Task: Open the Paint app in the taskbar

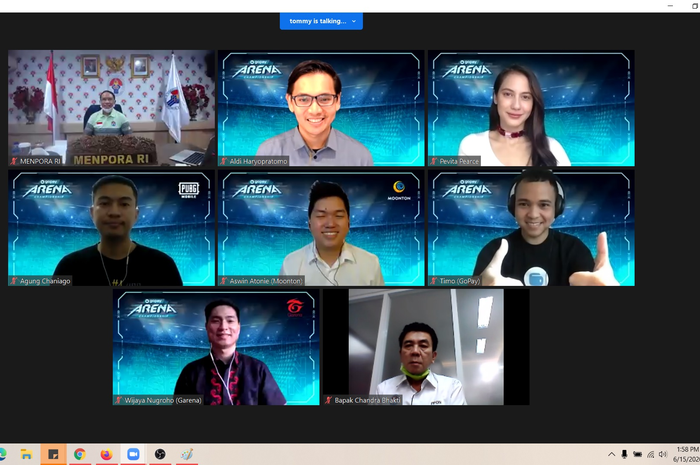Action: [x=187, y=454]
